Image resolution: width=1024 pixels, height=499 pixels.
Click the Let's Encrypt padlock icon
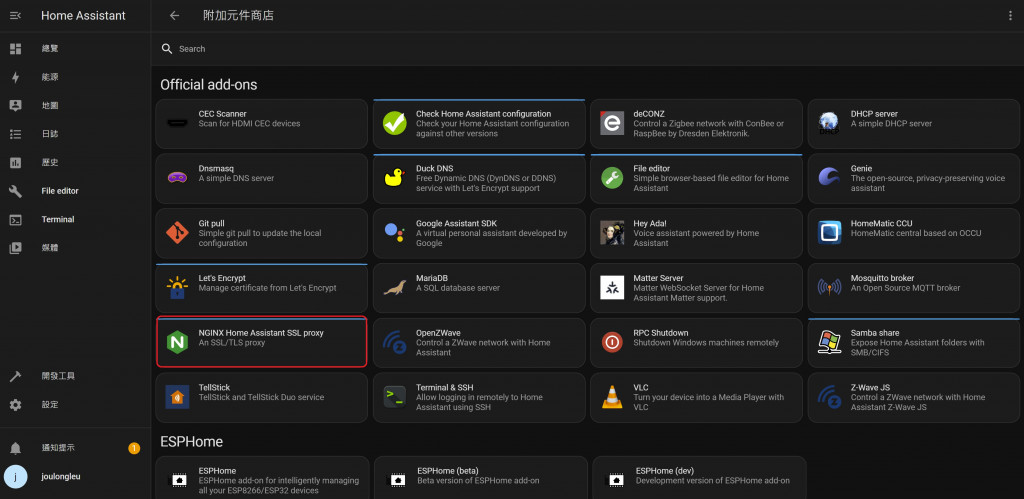click(177, 287)
